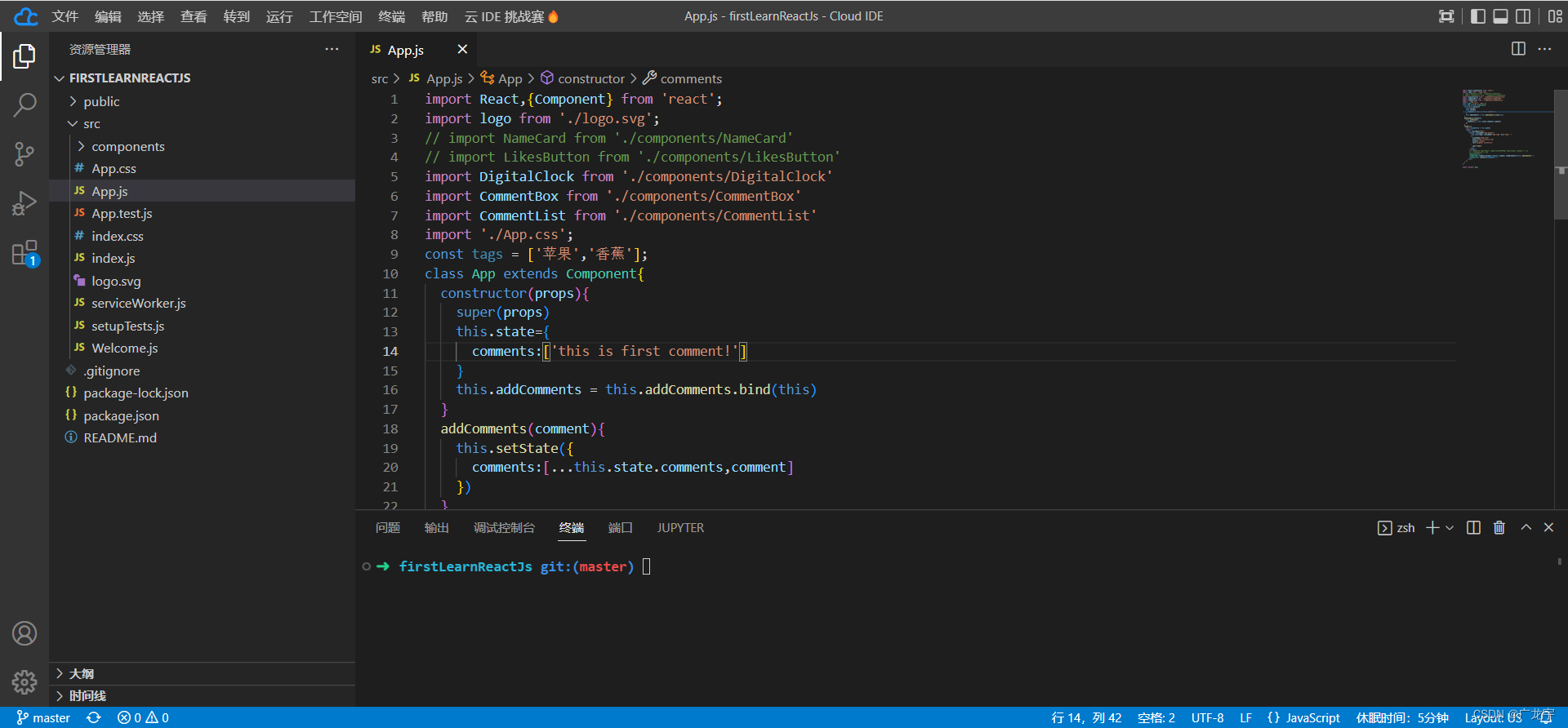1568x728 pixels.
Task: Open the Extensions view
Action: (24, 253)
